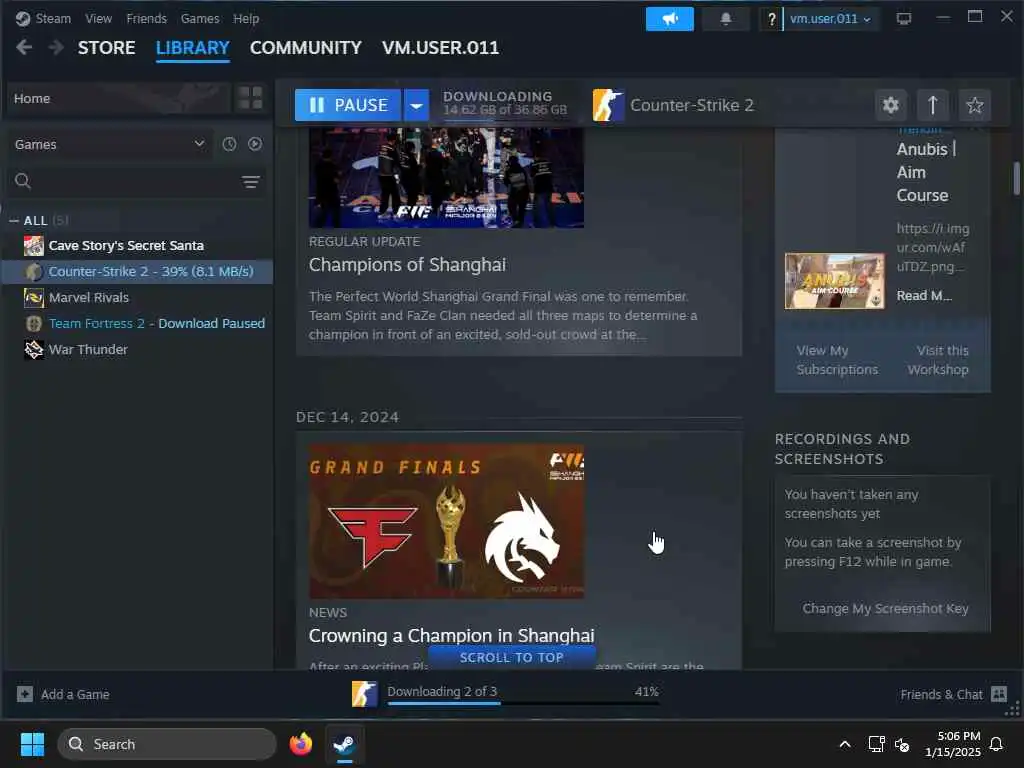The image size is (1024, 768).
Task: Open collections grid view icon
Action: coord(250,98)
